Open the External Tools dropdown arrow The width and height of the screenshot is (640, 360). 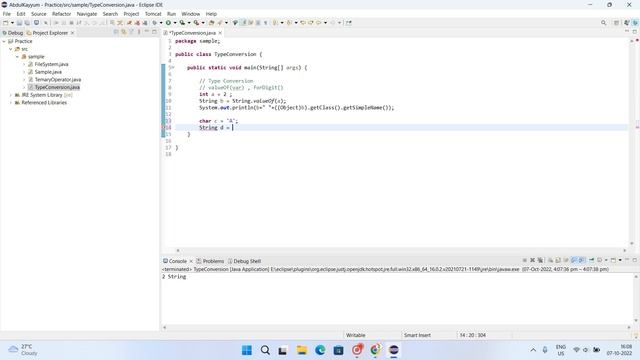[x=203, y=23]
